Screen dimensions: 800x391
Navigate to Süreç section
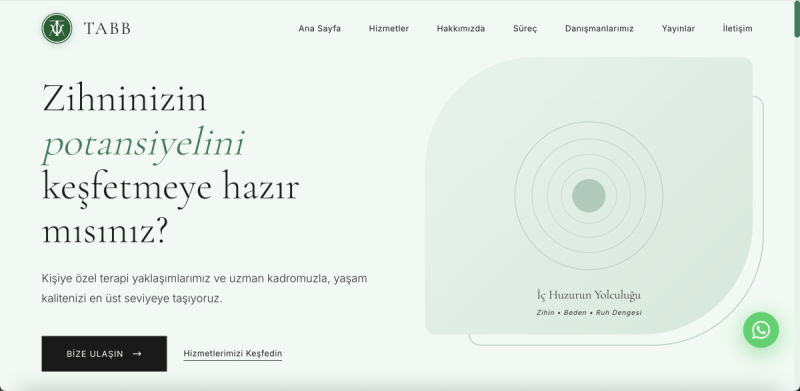point(525,29)
